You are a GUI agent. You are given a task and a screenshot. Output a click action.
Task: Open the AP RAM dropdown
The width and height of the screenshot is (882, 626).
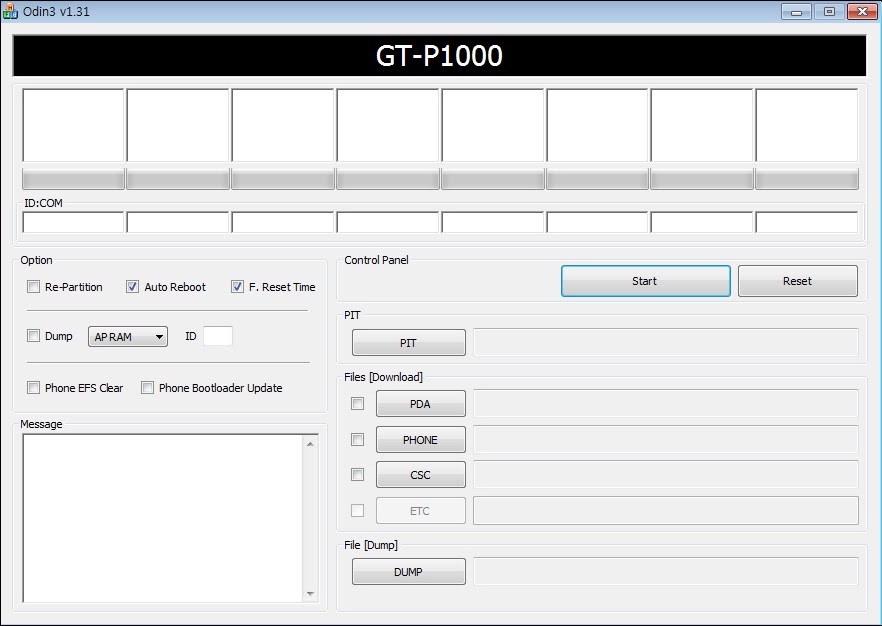[x=128, y=336]
